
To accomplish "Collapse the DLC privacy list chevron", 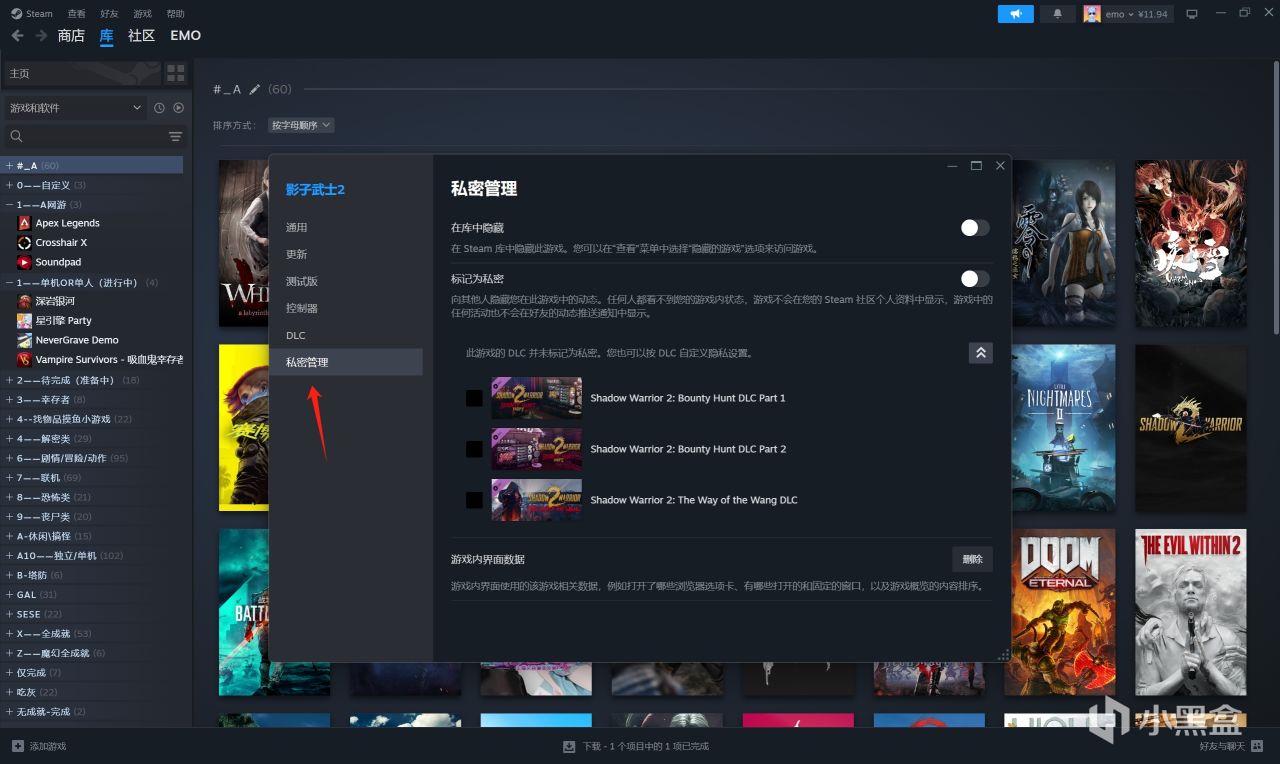I will pos(981,353).
